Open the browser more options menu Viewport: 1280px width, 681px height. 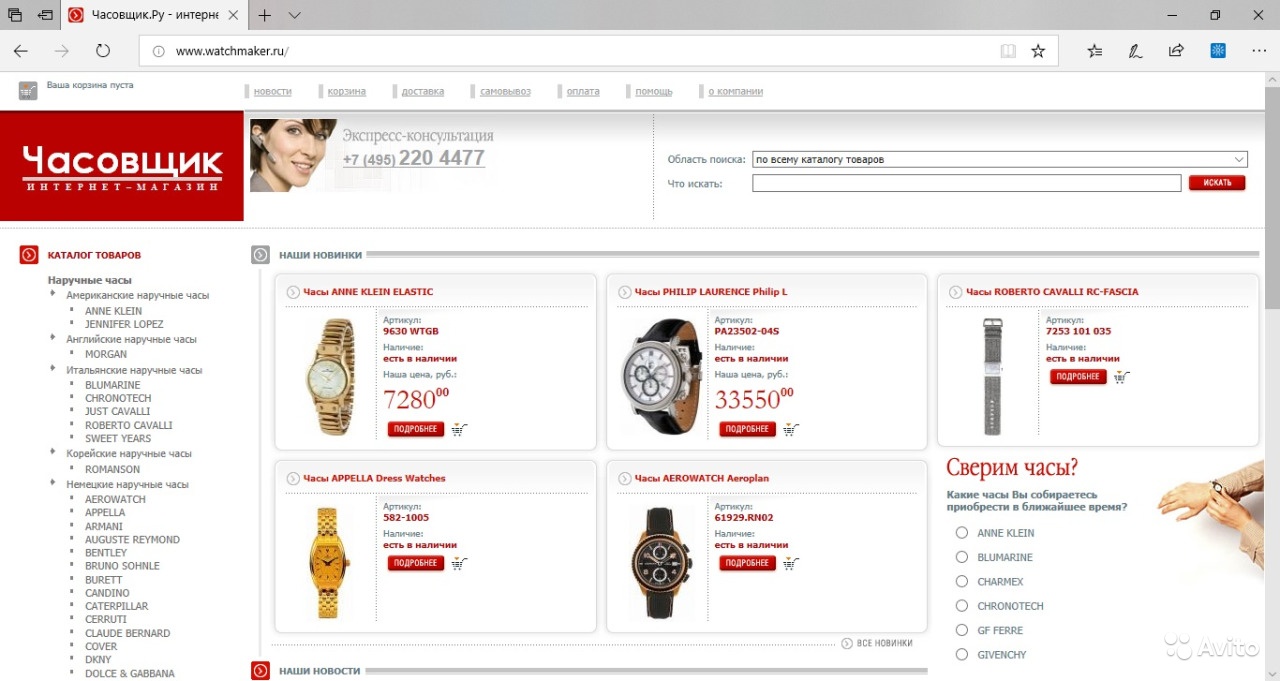click(1259, 51)
